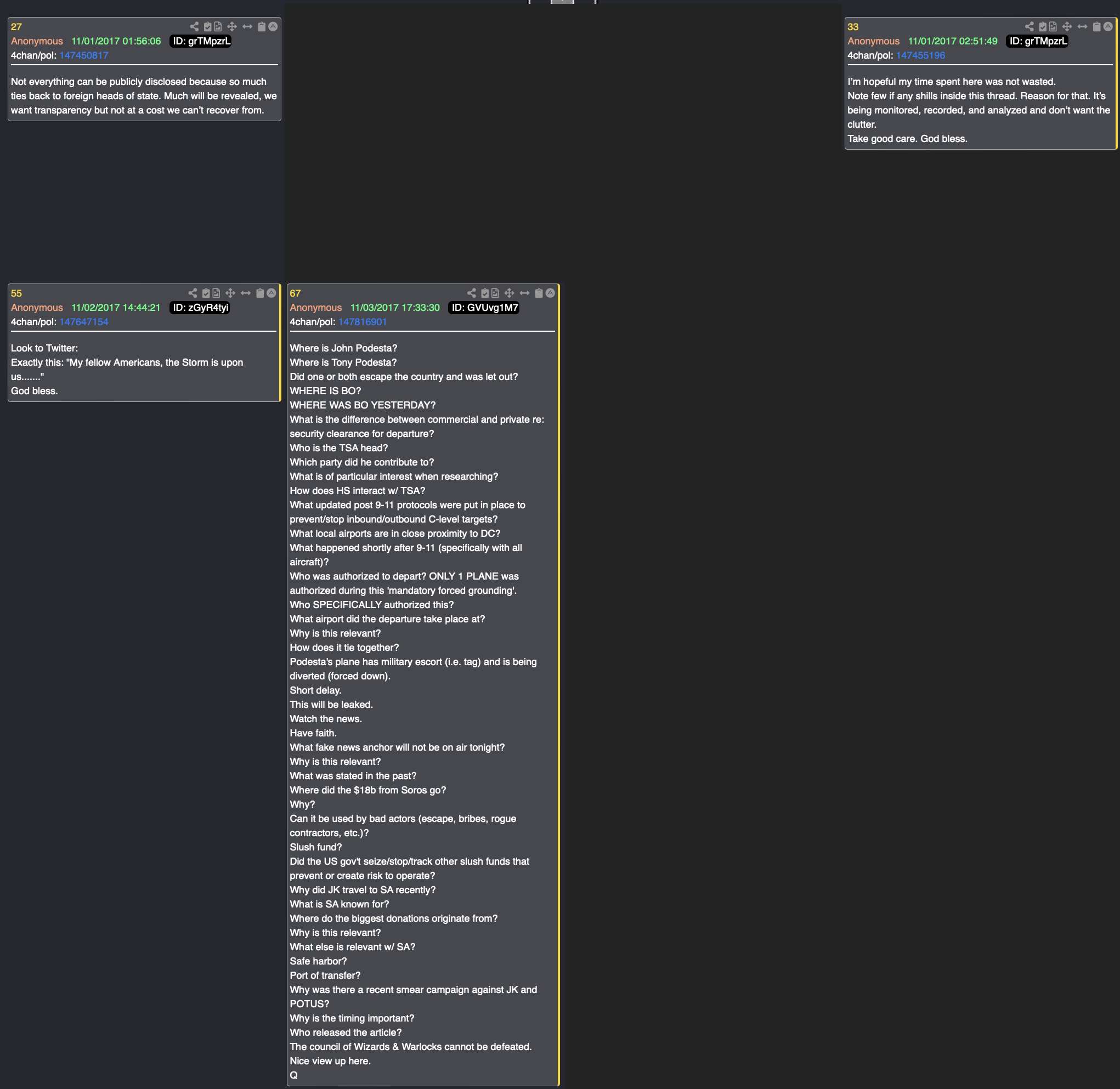Click the line 'Nice view up here.'
The image size is (1120, 1089).
tap(330, 1062)
